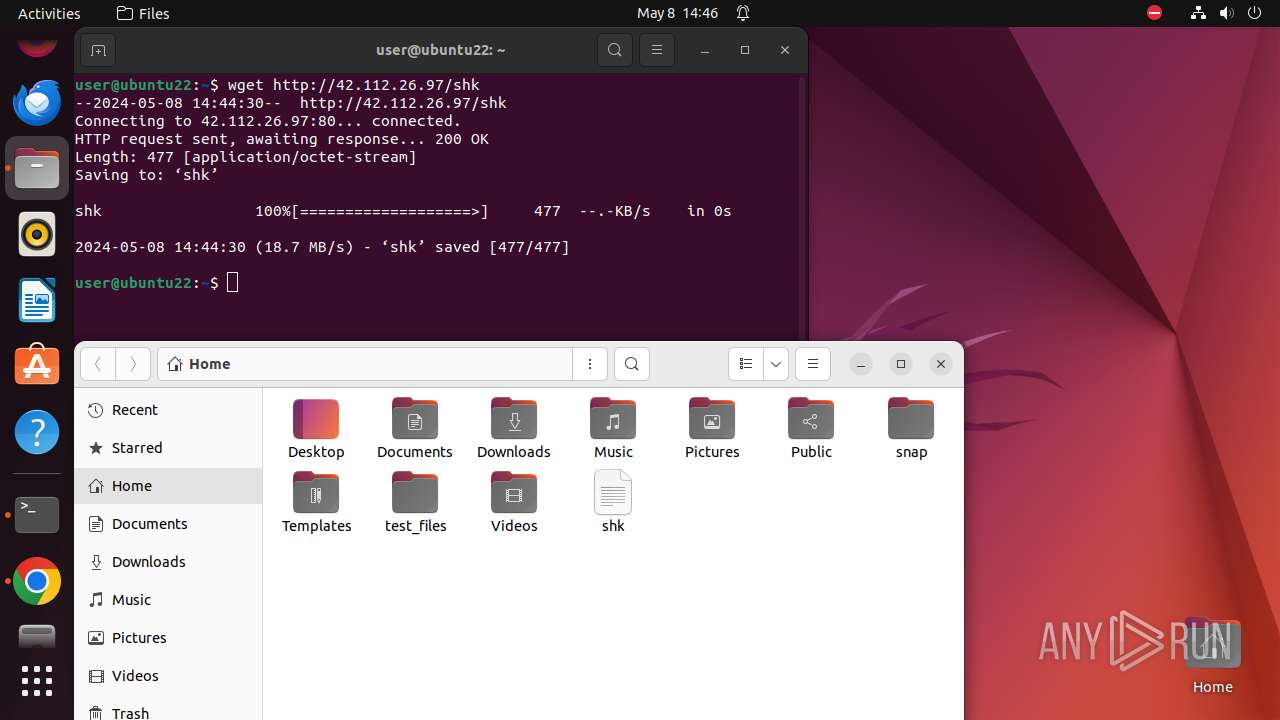1280x720 pixels.
Task: Click the red do-not-disturb tray icon
Action: (x=1155, y=13)
